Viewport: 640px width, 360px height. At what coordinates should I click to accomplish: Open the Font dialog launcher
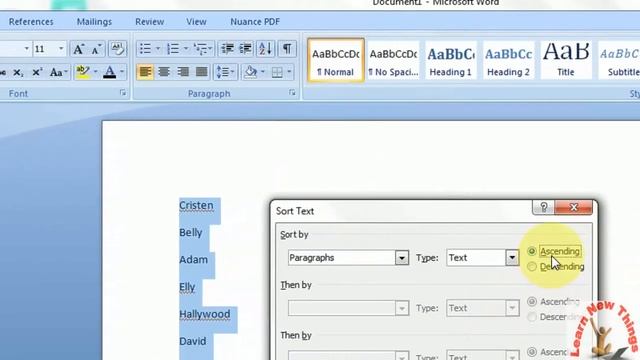coord(123,93)
